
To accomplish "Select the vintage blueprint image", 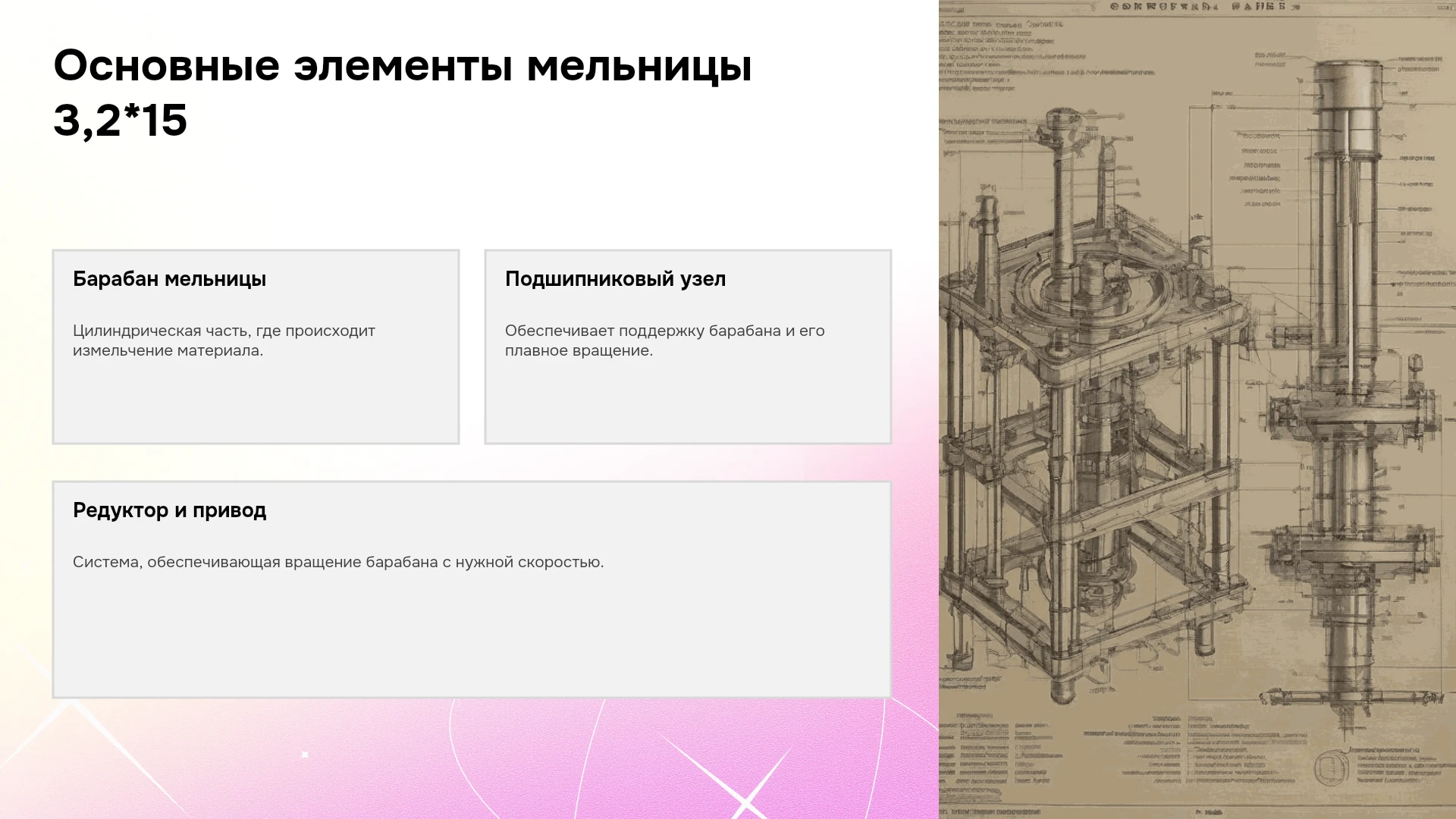I will [x=1197, y=409].
